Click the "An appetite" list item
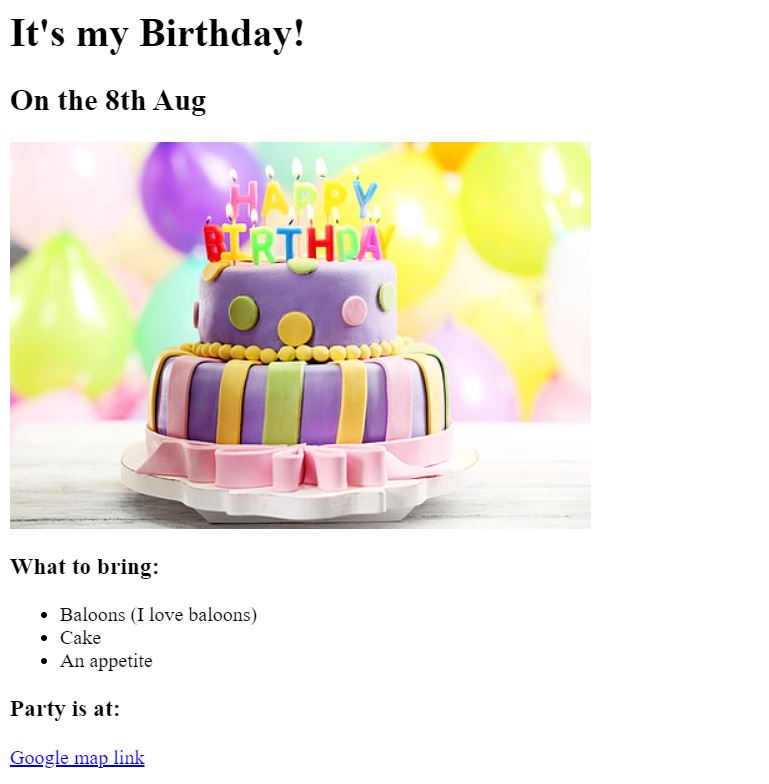769x784 pixels. pos(106,661)
